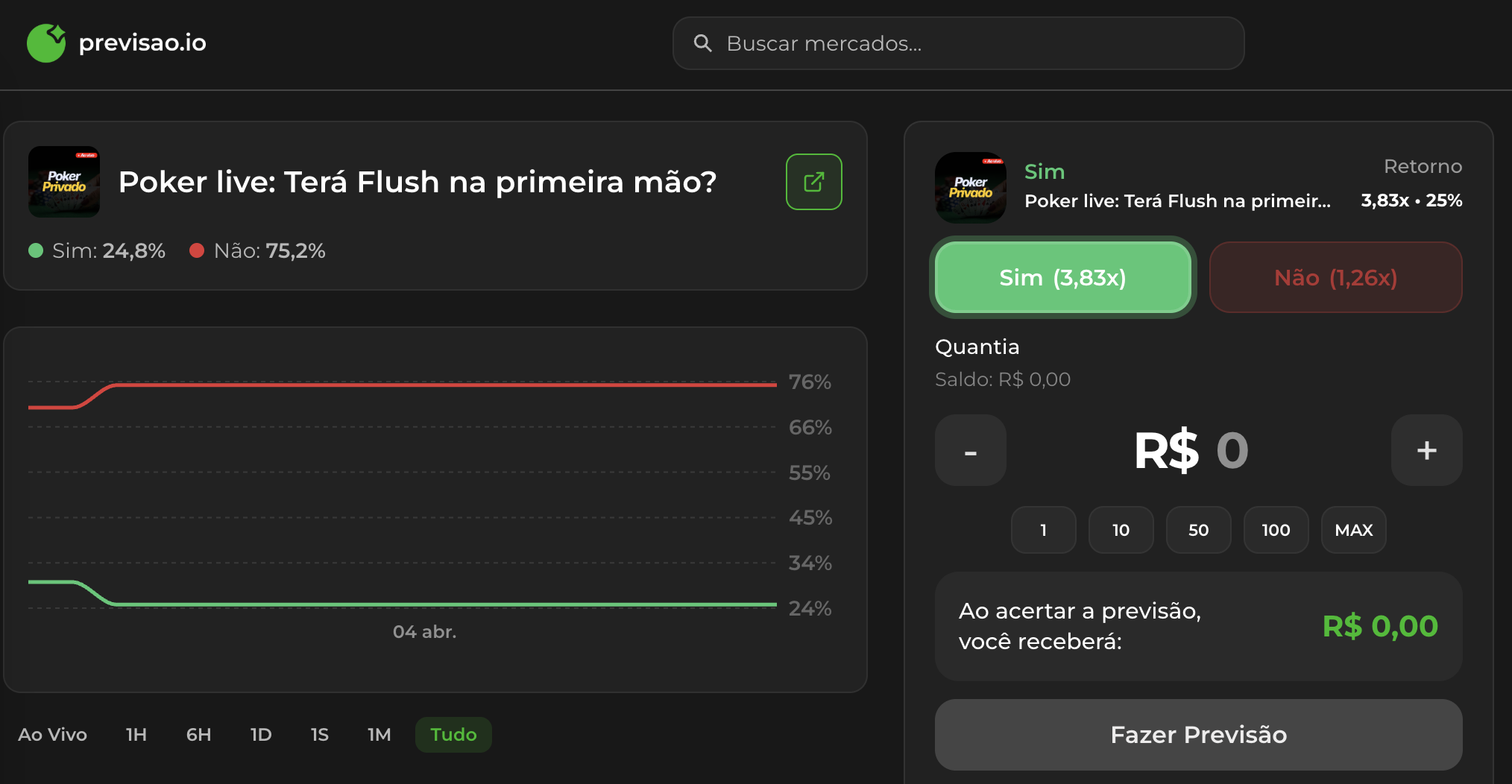Select the Tudo chart range
Viewport: 1512px width, 784px height.
tap(453, 735)
